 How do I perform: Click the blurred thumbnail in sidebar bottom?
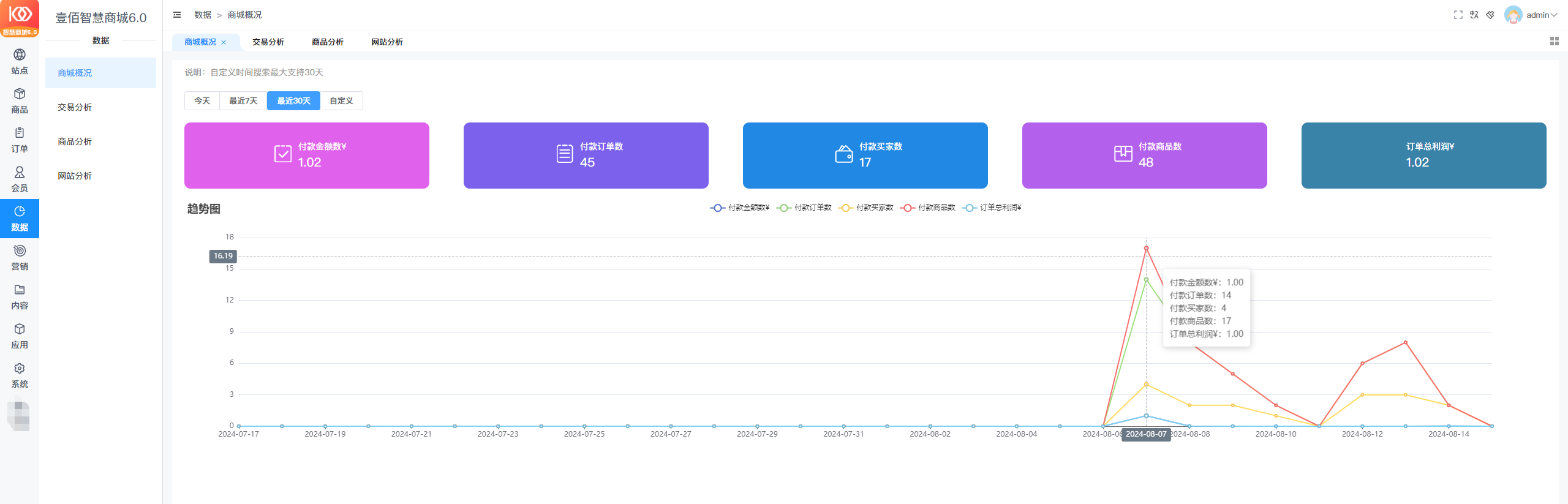(x=18, y=415)
